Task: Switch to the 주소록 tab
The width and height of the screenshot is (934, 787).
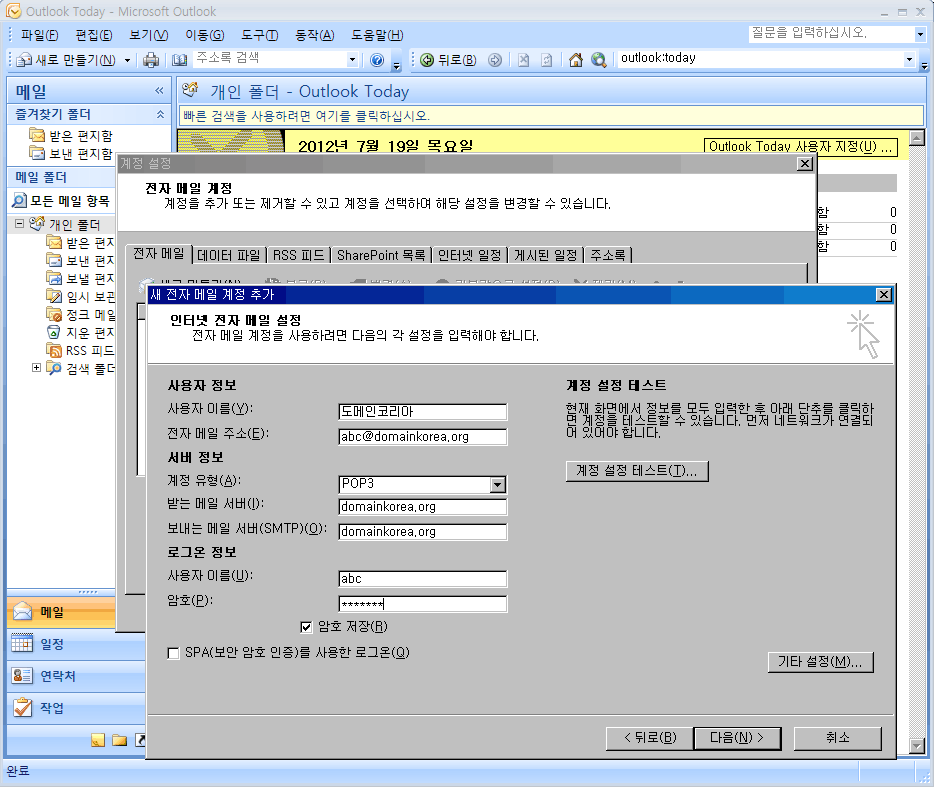Action: 608,255
